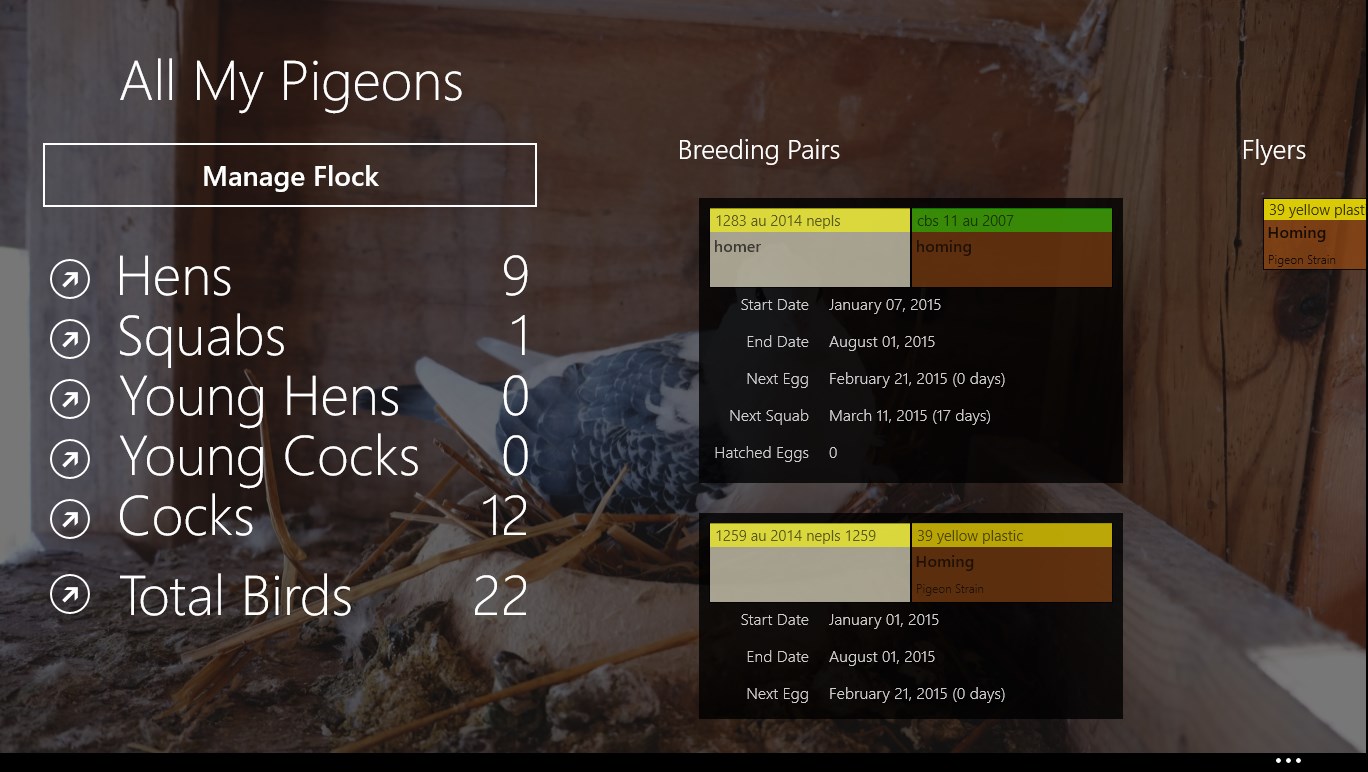
Task: Select the Breeding Pairs section header
Action: pyautogui.click(x=758, y=150)
